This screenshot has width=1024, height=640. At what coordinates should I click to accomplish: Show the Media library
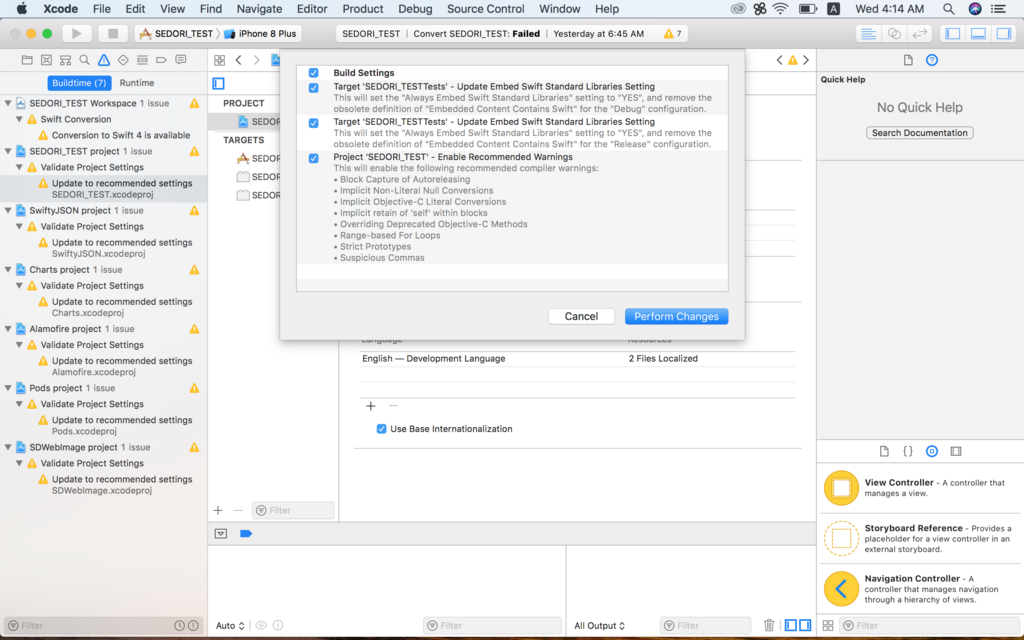coord(956,451)
